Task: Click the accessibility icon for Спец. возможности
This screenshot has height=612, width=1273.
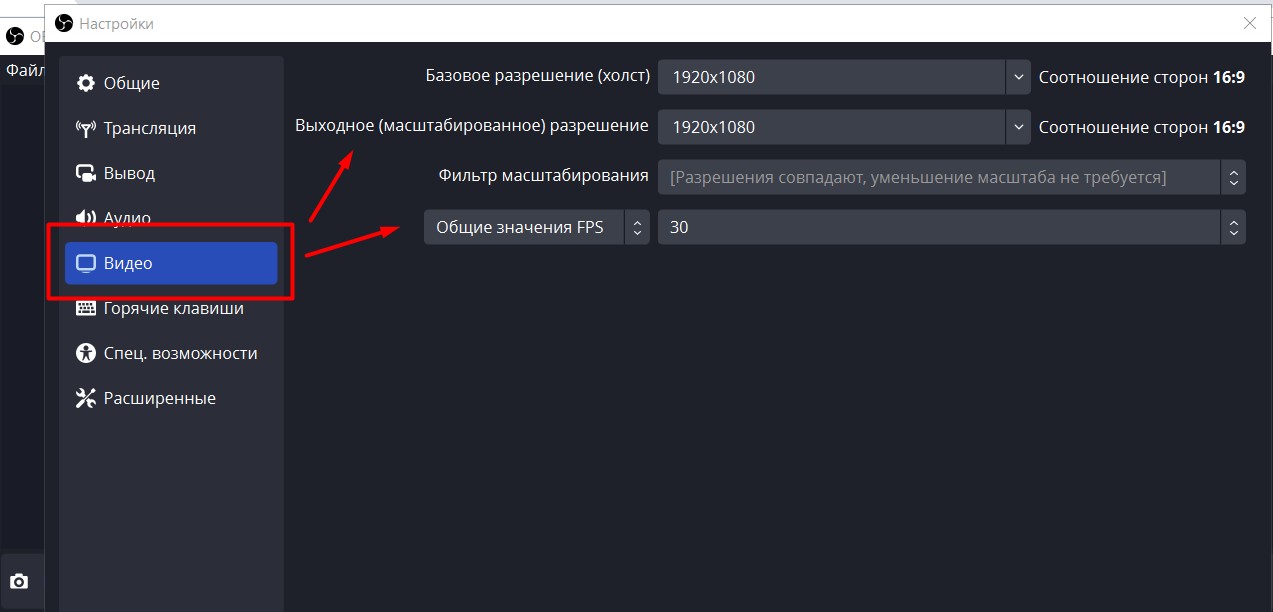Action: 86,353
